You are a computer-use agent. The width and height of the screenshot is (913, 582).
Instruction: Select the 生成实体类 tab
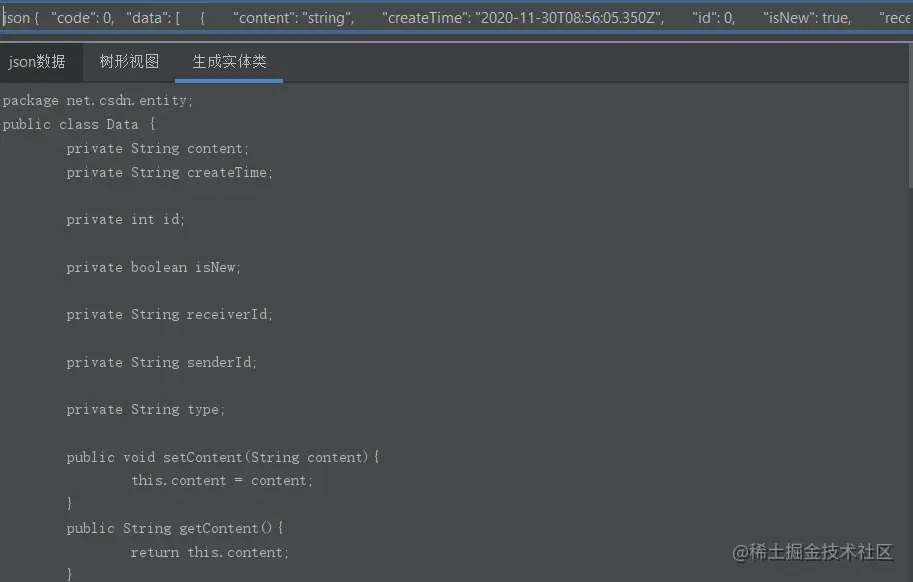229,62
